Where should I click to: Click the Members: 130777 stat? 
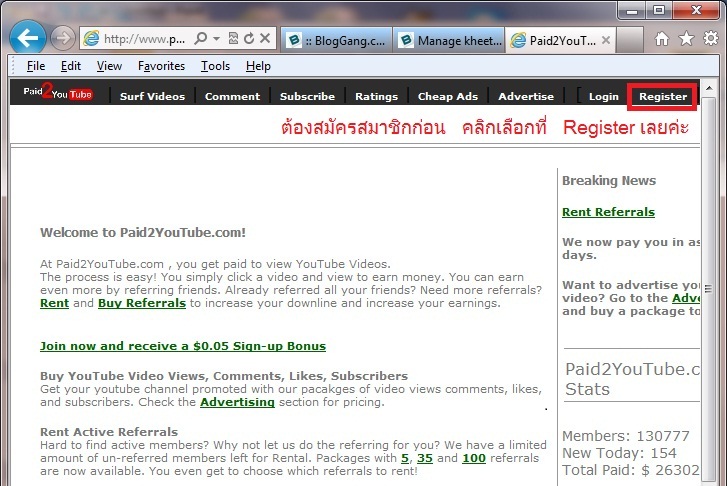[626, 436]
